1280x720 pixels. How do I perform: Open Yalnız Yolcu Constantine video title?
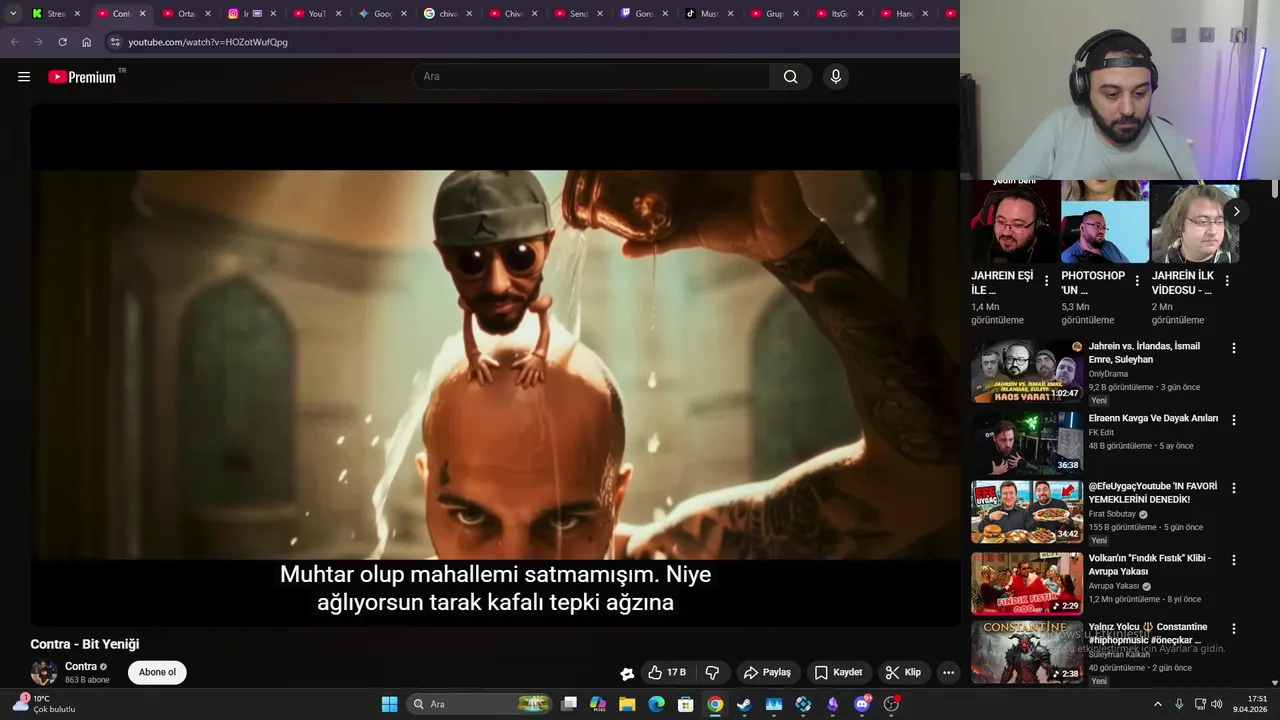pyautogui.click(x=1148, y=633)
